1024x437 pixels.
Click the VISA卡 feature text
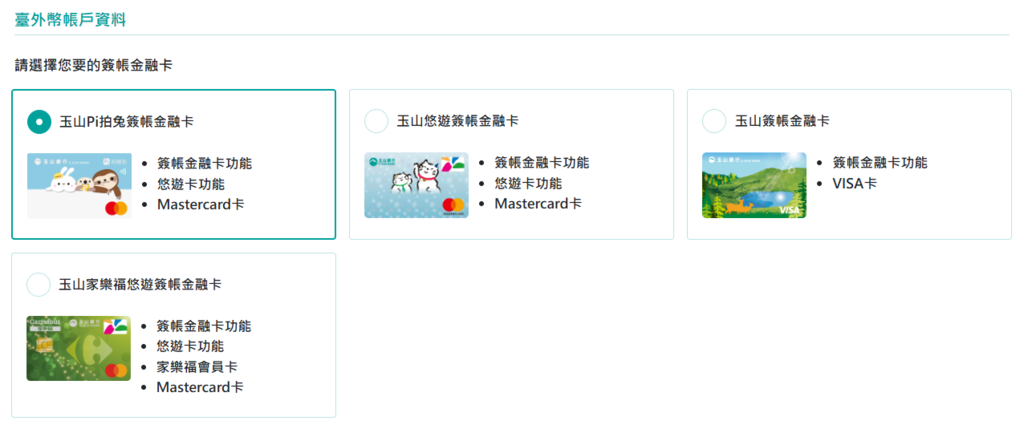[855, 184]
